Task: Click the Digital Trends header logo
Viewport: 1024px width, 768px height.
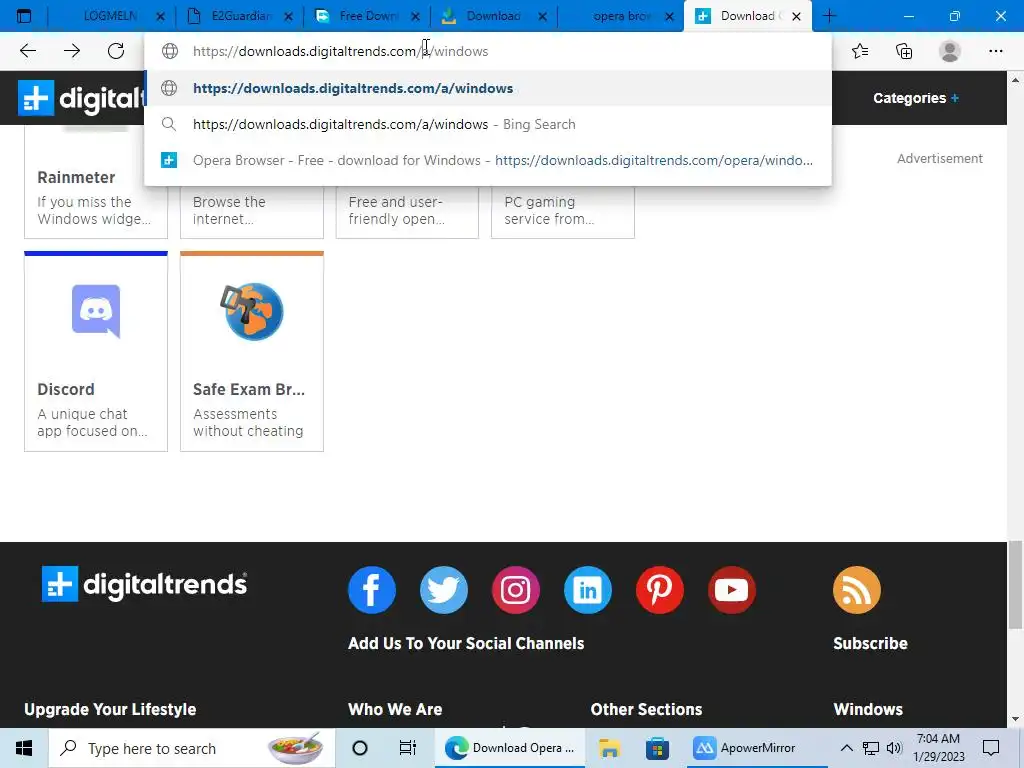Action: pos(80,98)
